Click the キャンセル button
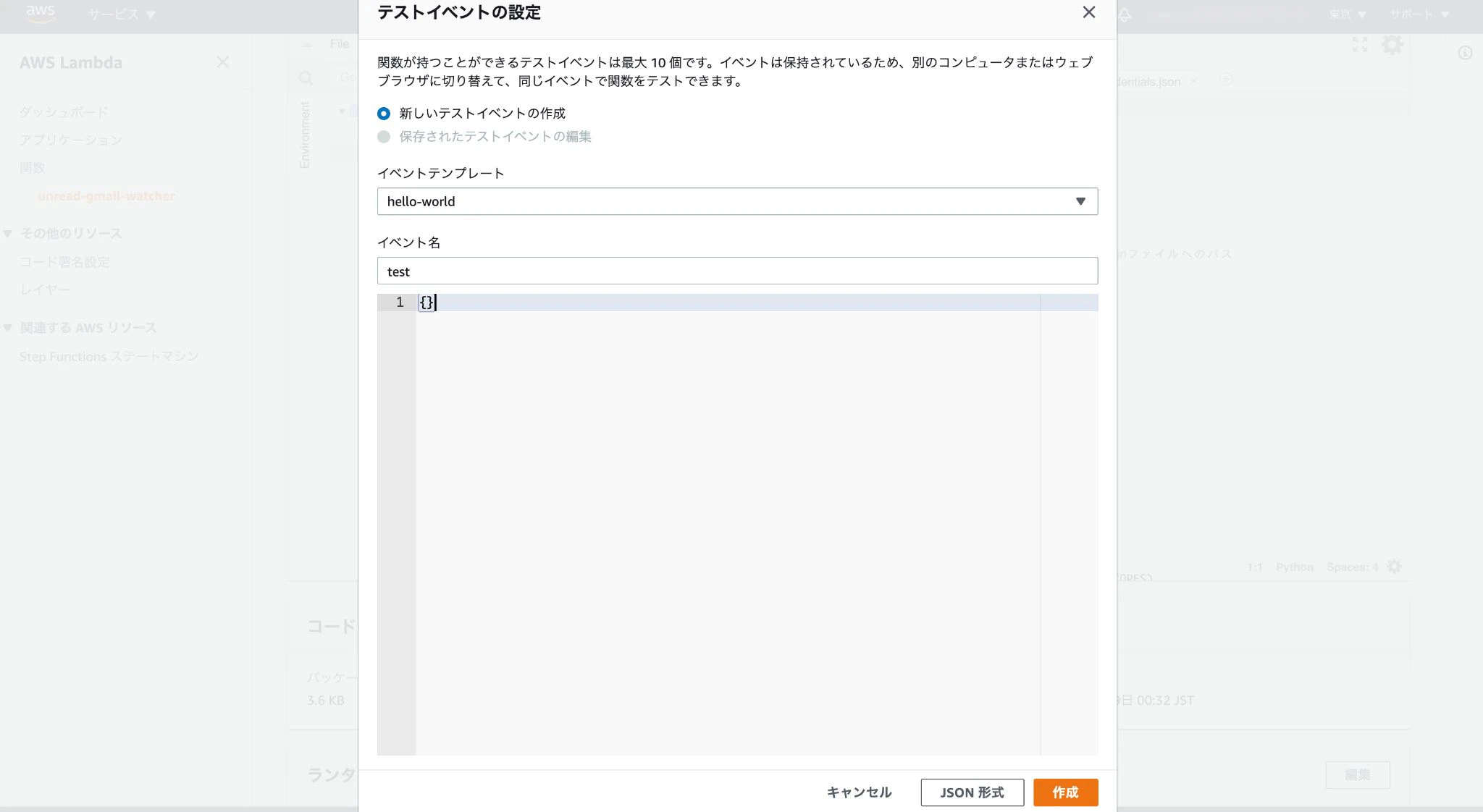 coord(859,792)
